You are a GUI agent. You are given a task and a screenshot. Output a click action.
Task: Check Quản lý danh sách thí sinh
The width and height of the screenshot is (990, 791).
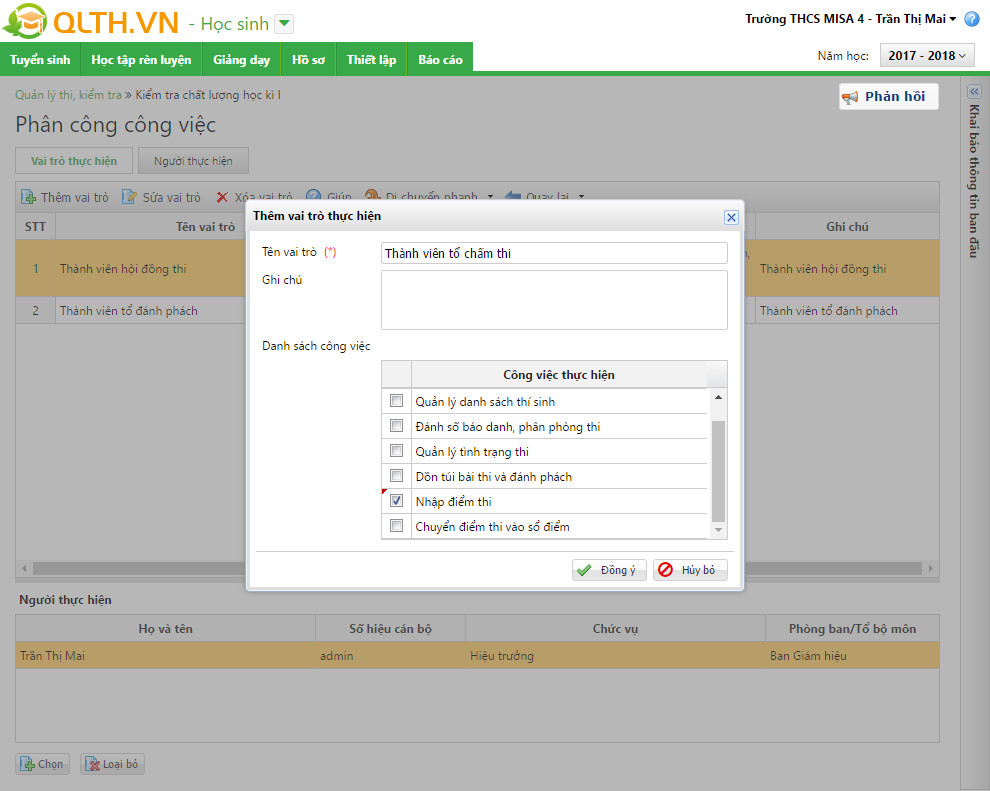point(397,401)
